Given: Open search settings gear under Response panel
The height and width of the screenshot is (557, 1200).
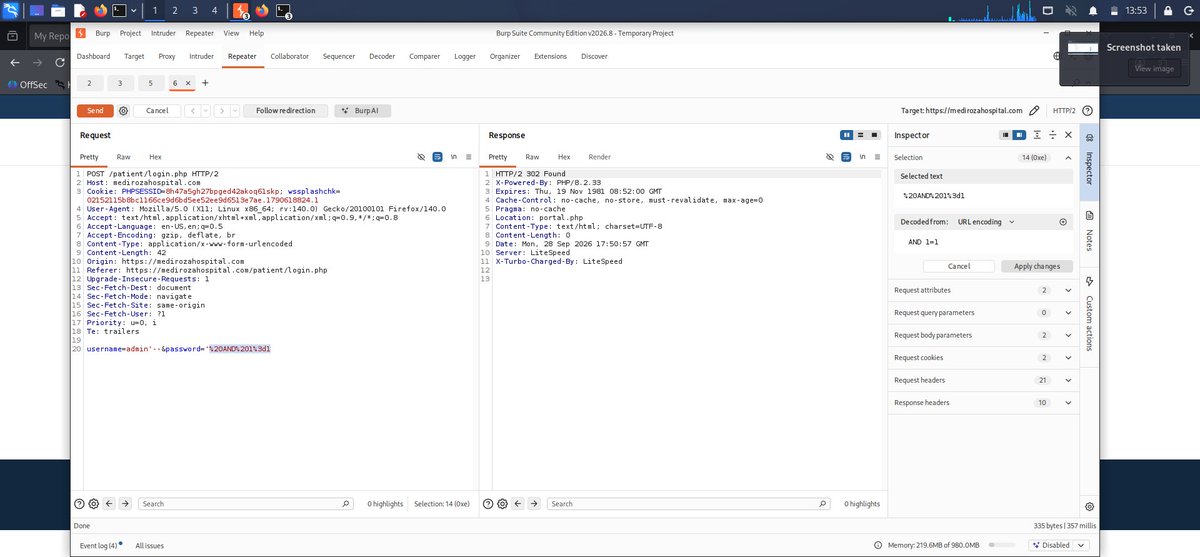Looking at the screenshot, I should click(501, 503).
